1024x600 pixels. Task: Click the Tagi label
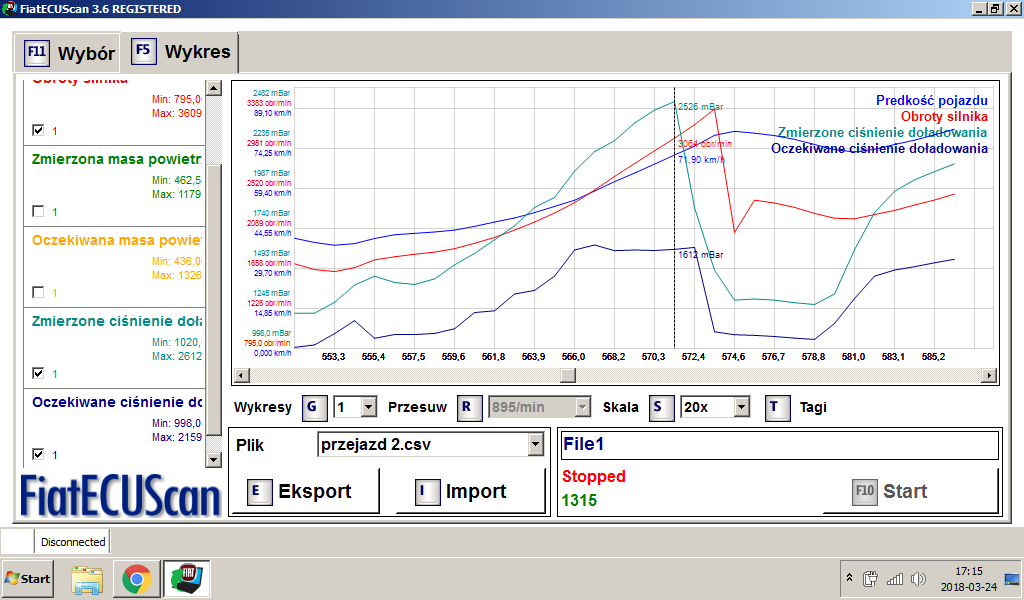(813, 407)
